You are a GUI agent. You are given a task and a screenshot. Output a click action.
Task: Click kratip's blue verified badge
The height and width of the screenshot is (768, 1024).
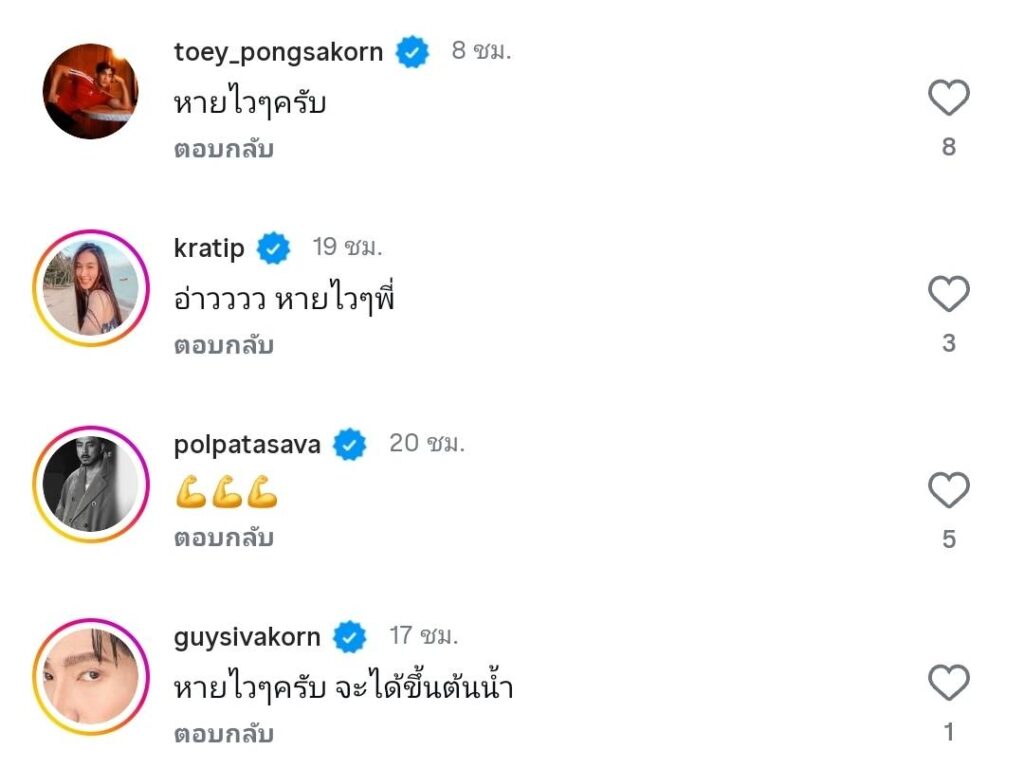coord(274,248)
